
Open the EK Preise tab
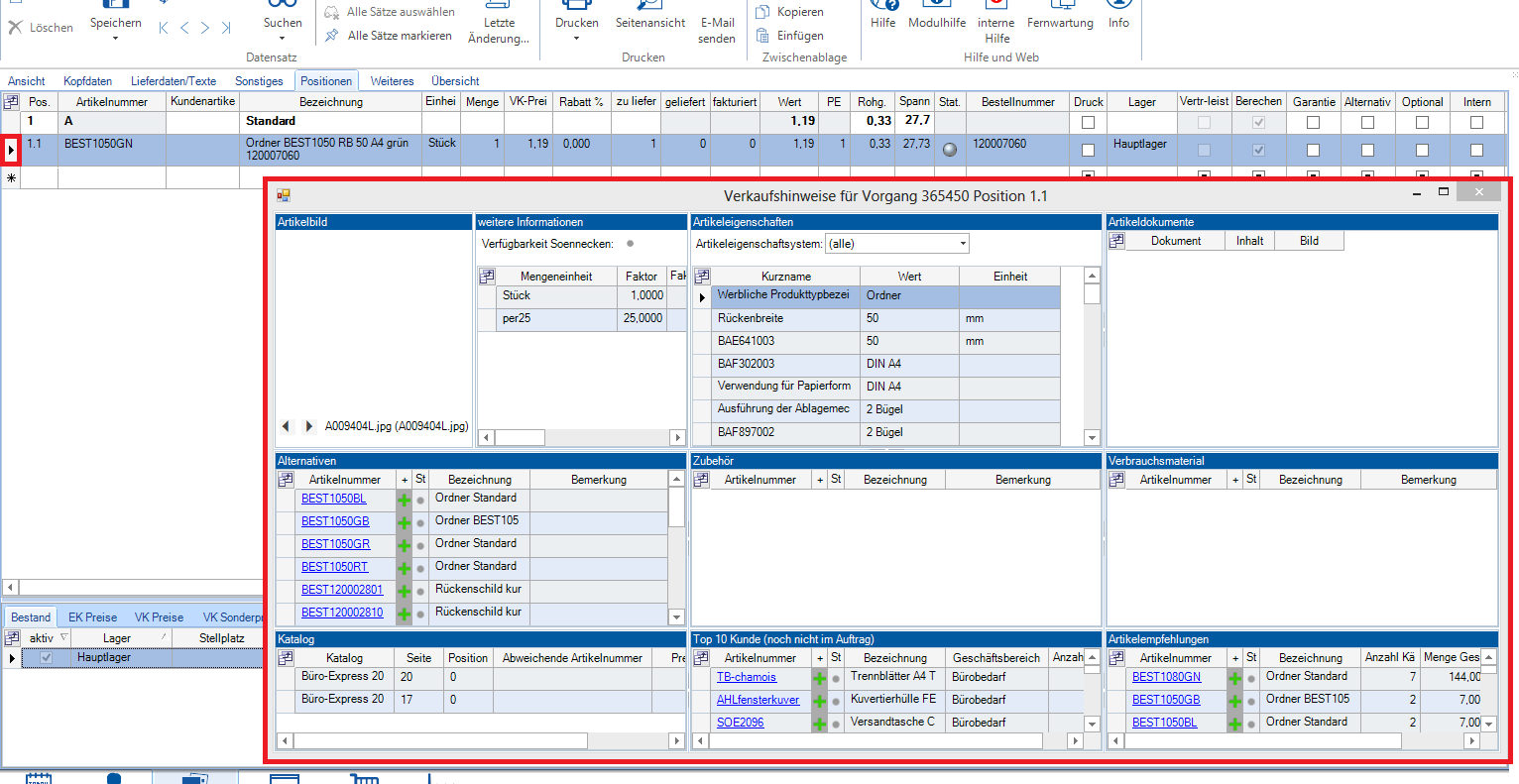[x=92, y=617]
